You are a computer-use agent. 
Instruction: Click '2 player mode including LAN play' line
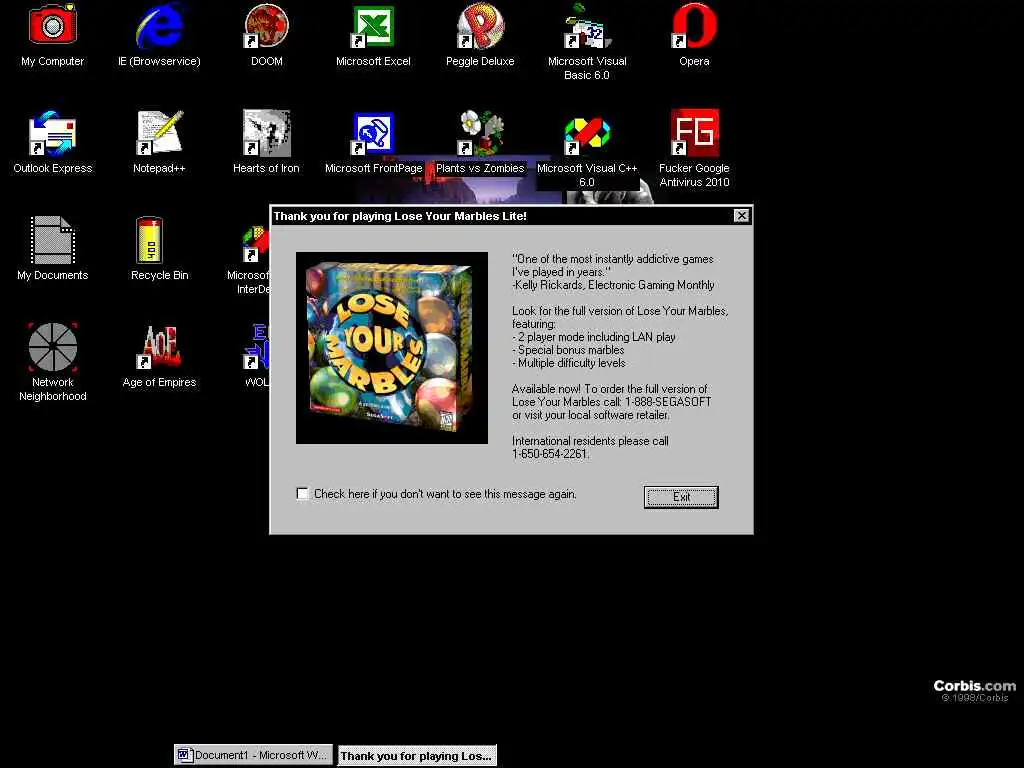click(x=594, y=337)
